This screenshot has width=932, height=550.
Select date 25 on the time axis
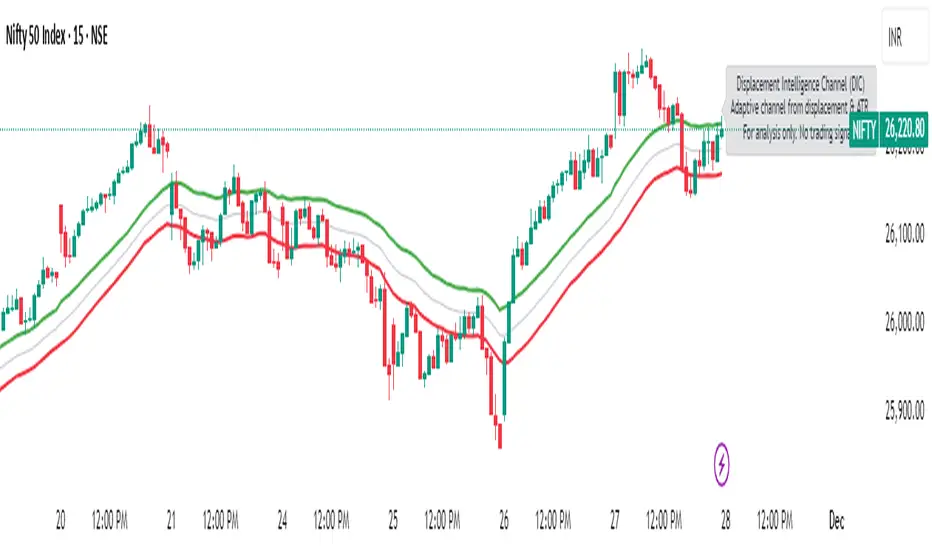[394, 520]
